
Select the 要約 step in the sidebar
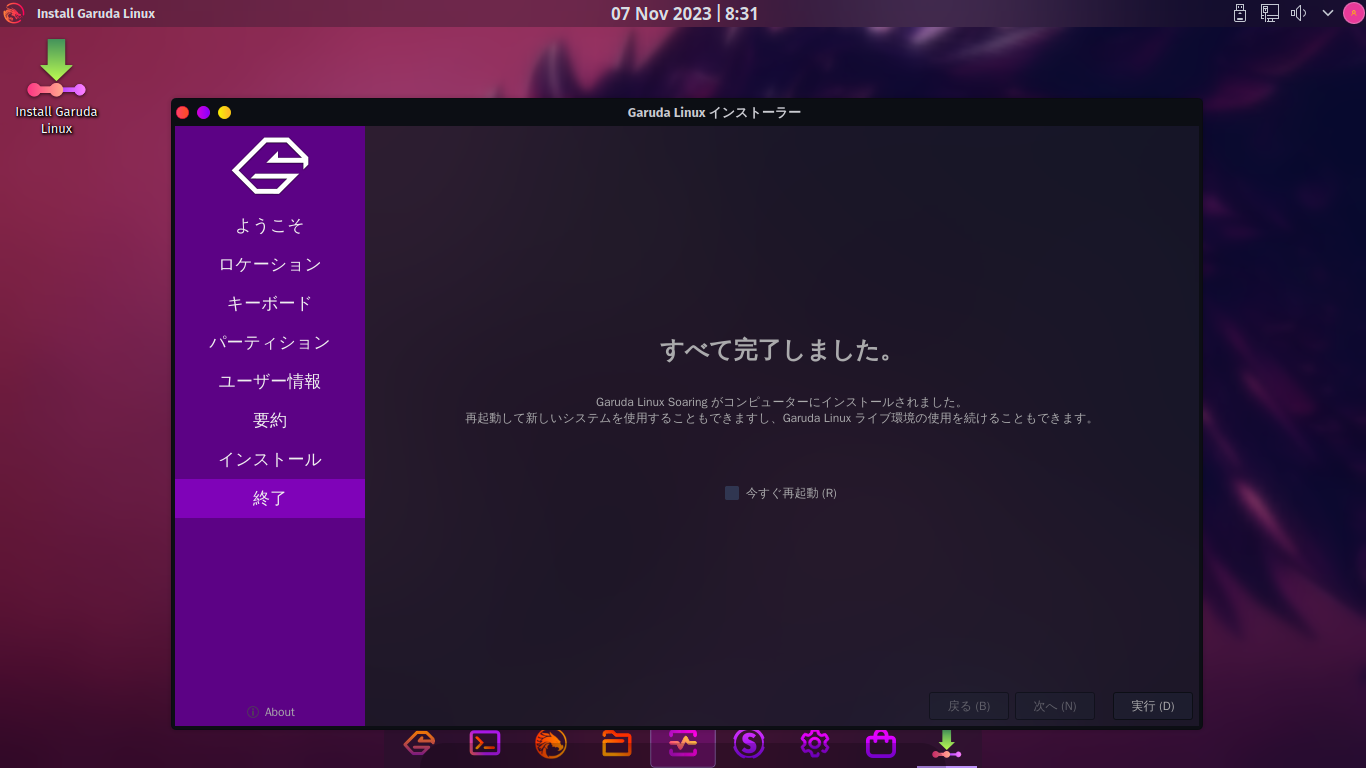click(270, 421)
